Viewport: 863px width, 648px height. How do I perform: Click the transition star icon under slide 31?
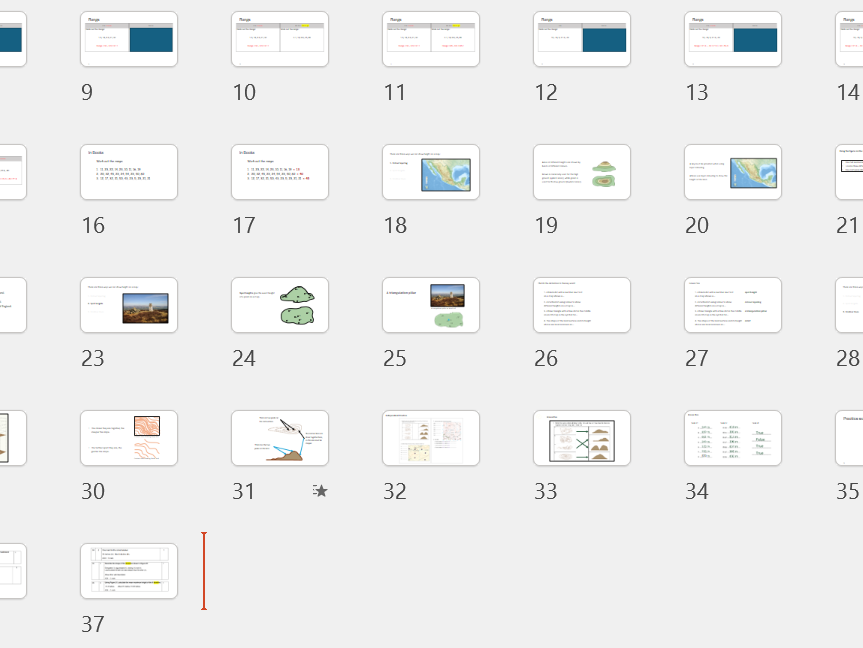tap(320, 491)
